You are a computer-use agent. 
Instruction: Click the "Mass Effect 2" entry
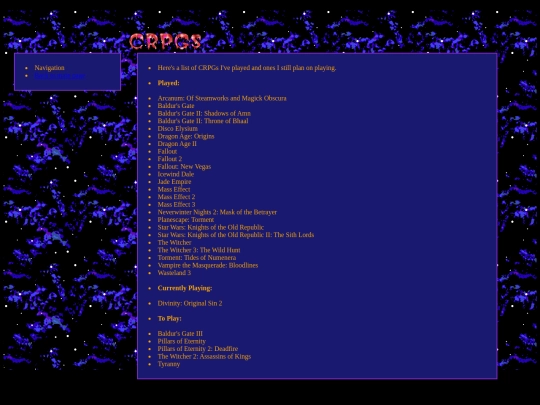tap(176, 197)
